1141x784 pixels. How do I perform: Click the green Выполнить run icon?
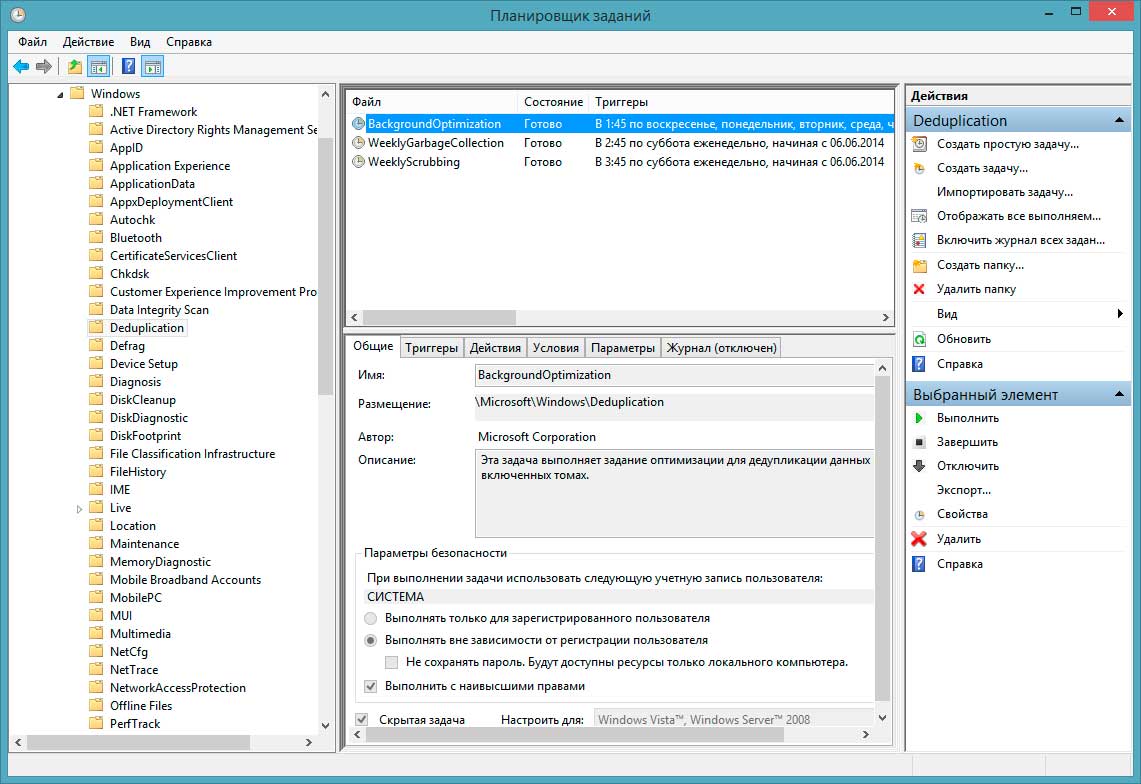point(919,418)
